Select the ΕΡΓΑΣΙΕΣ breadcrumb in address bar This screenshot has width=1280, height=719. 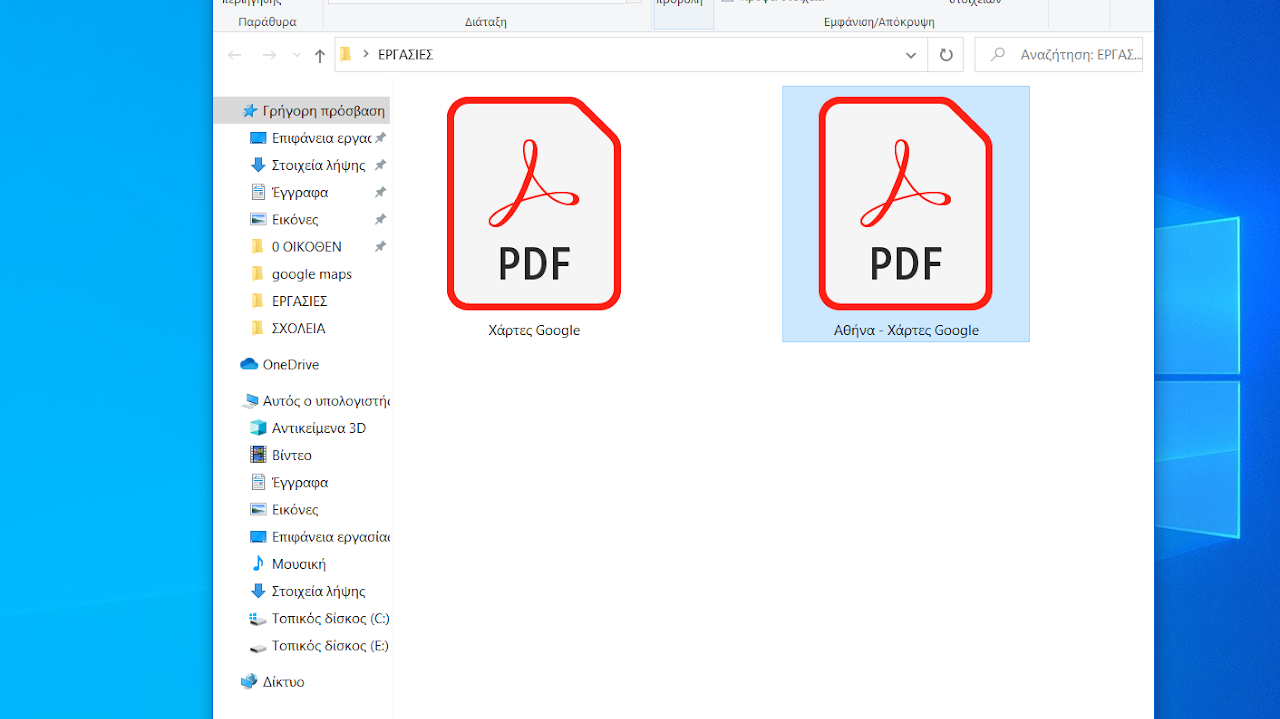coord(405,55)
